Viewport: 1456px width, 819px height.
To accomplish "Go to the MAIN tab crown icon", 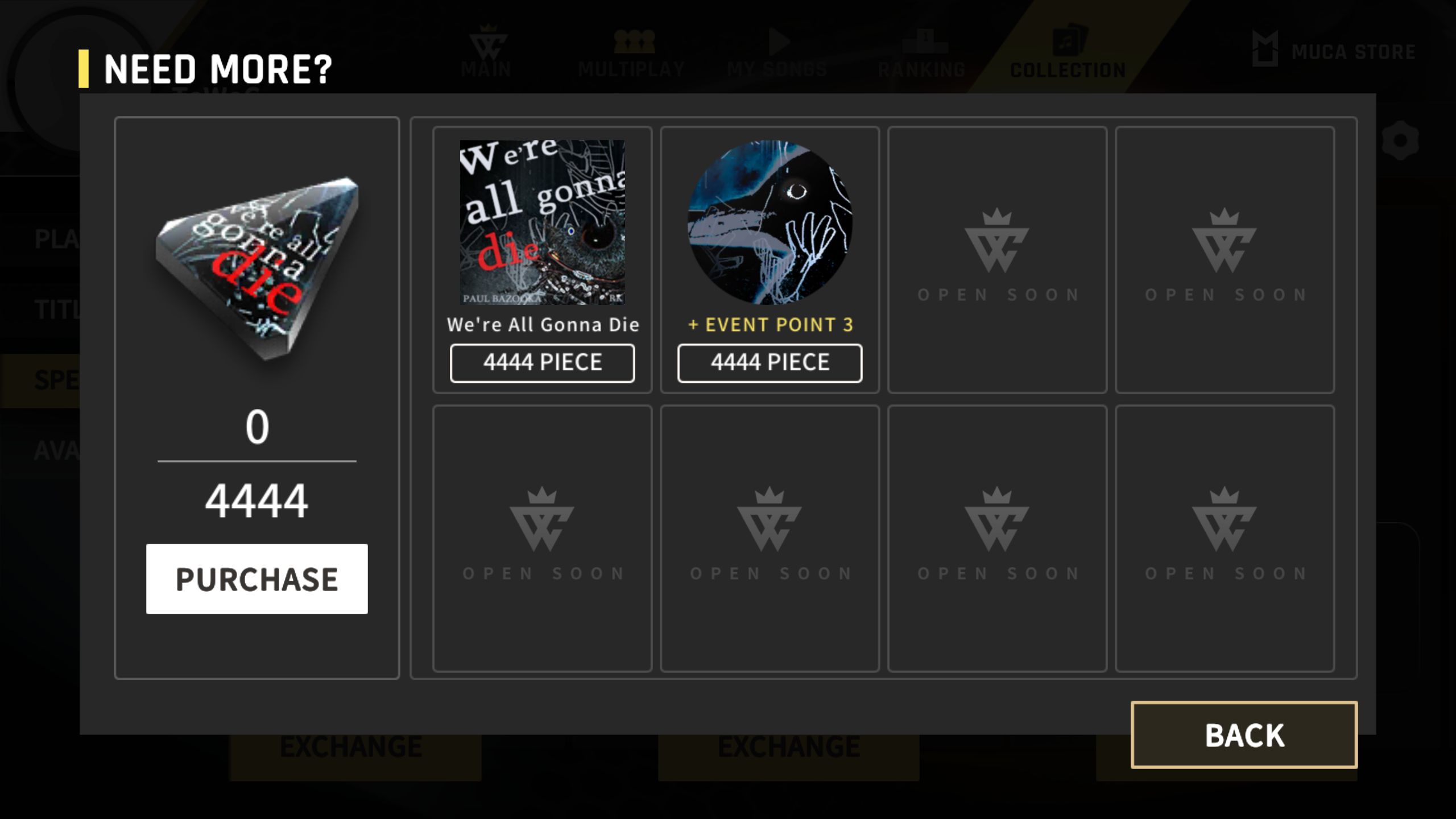I will click(487, 43).
